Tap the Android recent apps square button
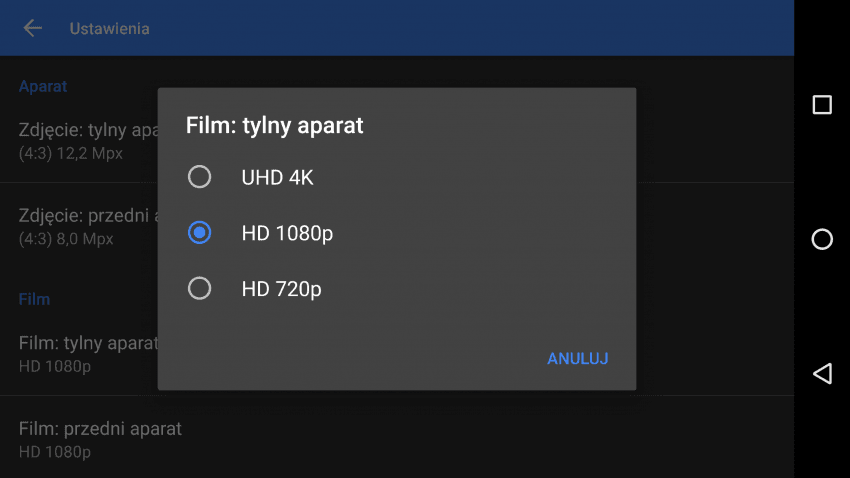Screen dimensions: 850x478 coord(822,105)
